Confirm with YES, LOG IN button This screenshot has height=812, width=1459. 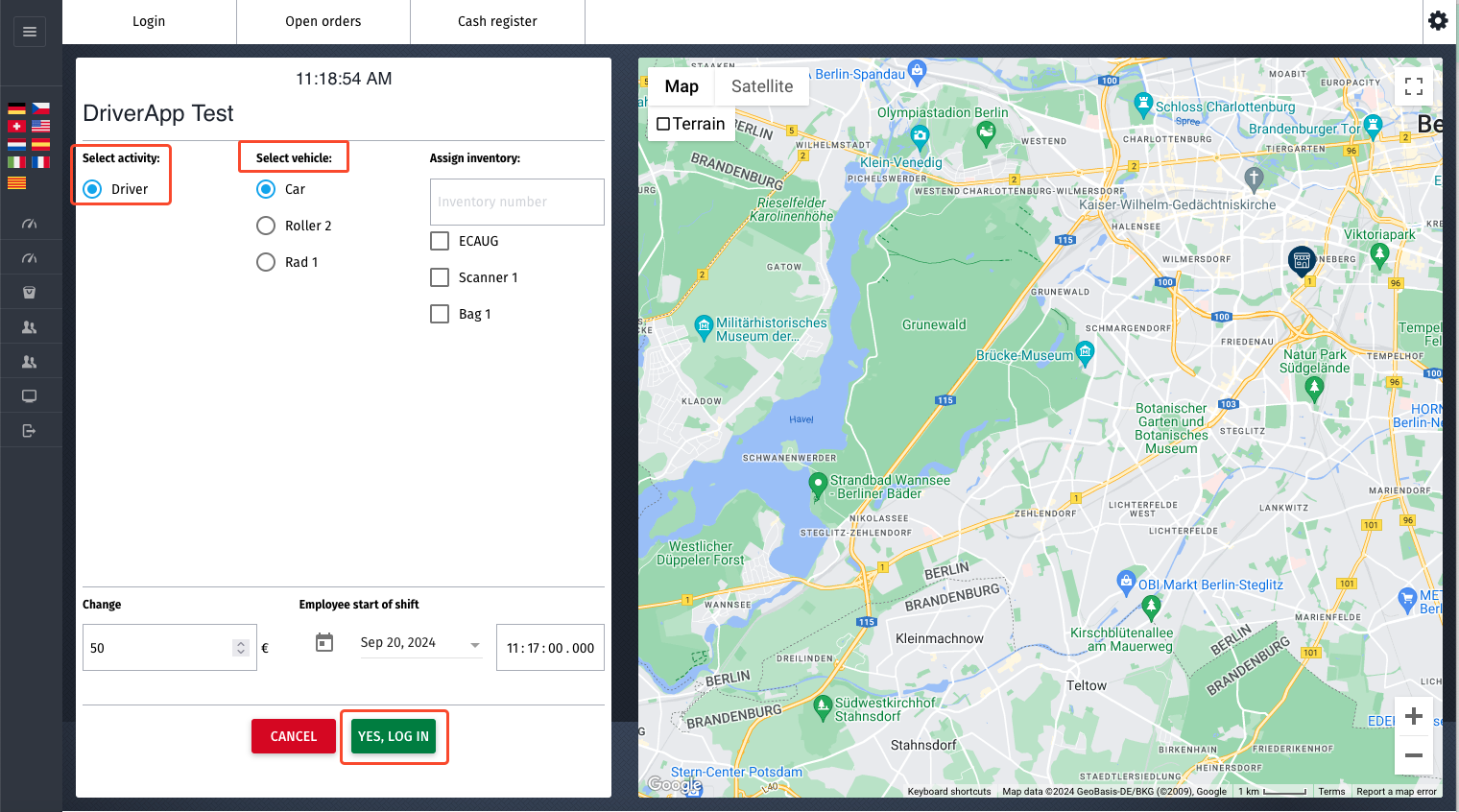pyautogui.click(x=394, y=736)
